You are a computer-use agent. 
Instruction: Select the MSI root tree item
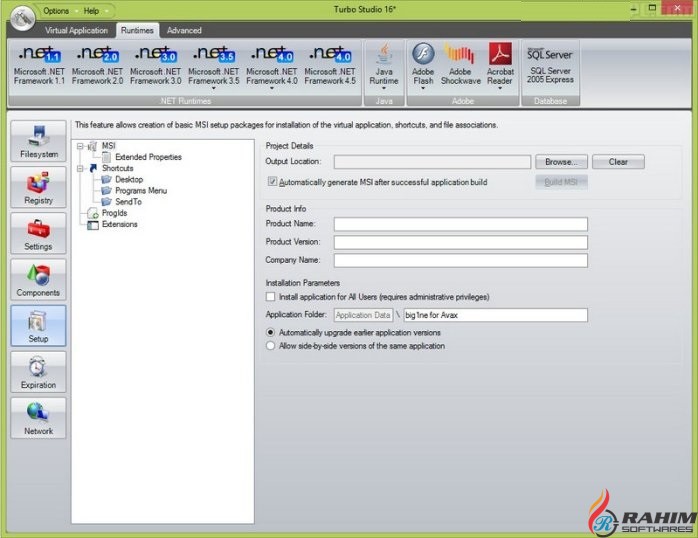(109, 146)
